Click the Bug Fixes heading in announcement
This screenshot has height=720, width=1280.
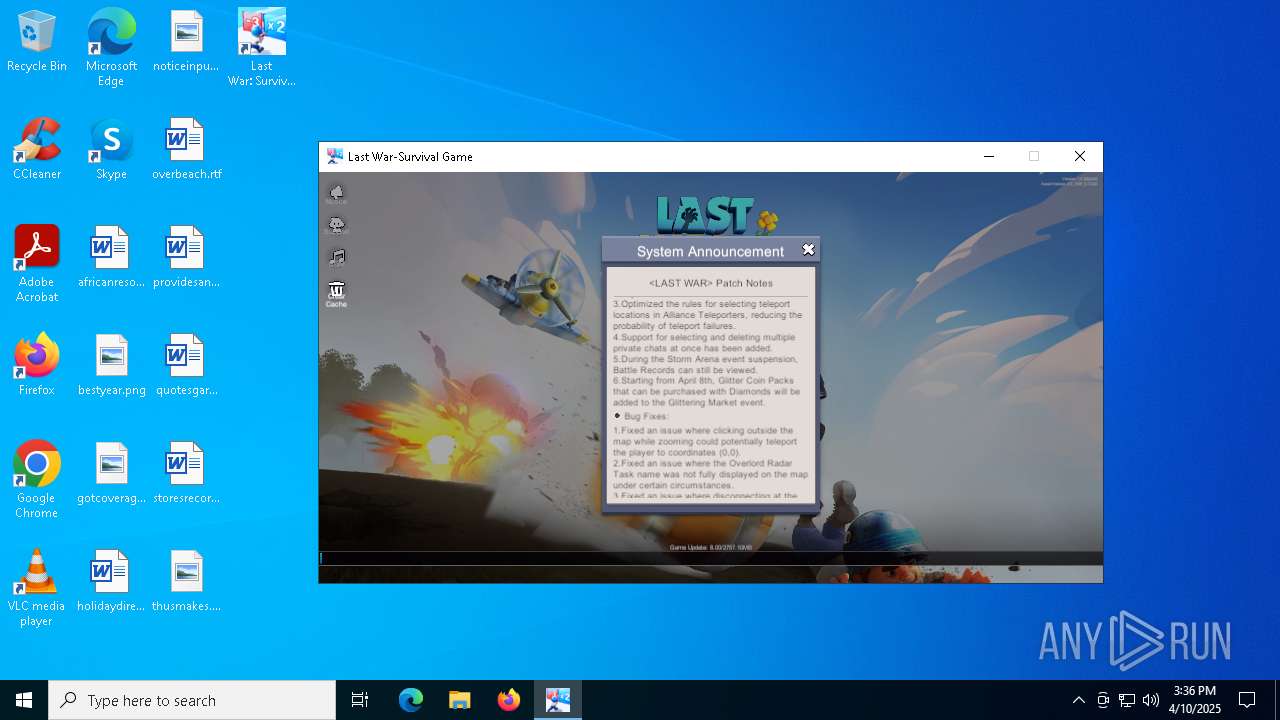point(648,416)
